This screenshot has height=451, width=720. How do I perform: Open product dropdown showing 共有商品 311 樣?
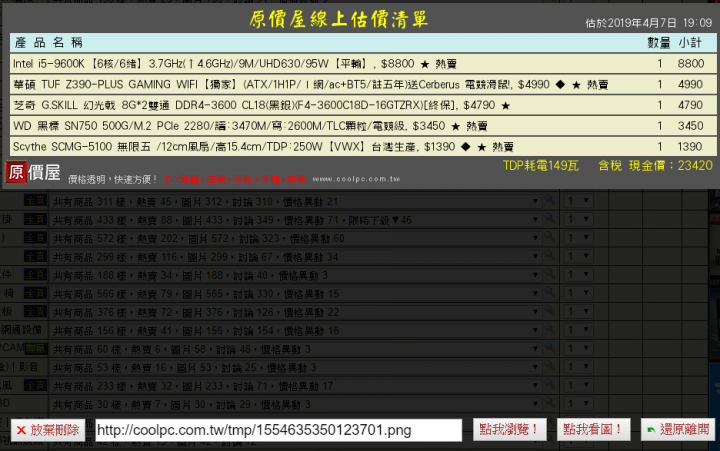(295, 202)
